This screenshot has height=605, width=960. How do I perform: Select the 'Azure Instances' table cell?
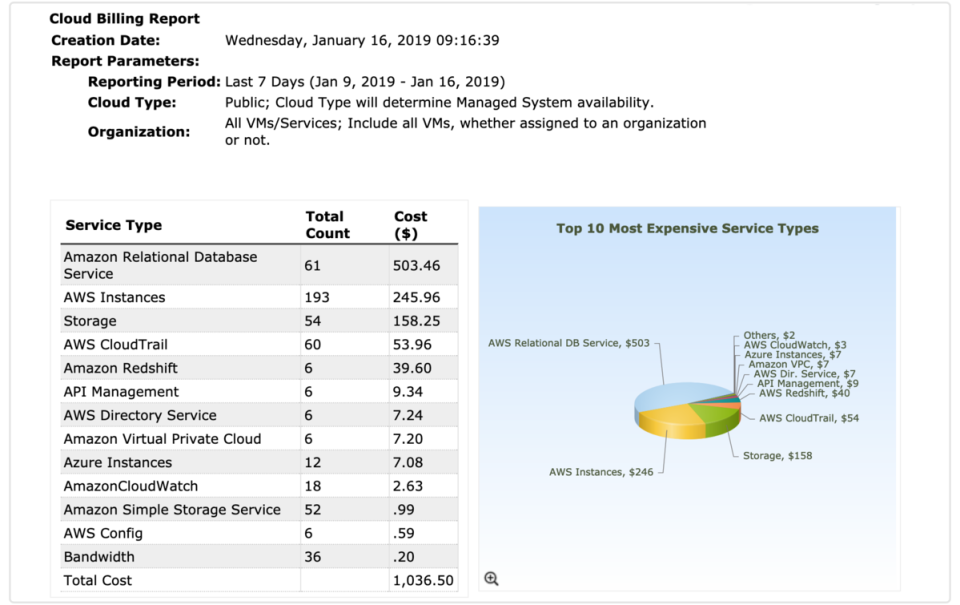pyautogui.click(x=118, y=462)
